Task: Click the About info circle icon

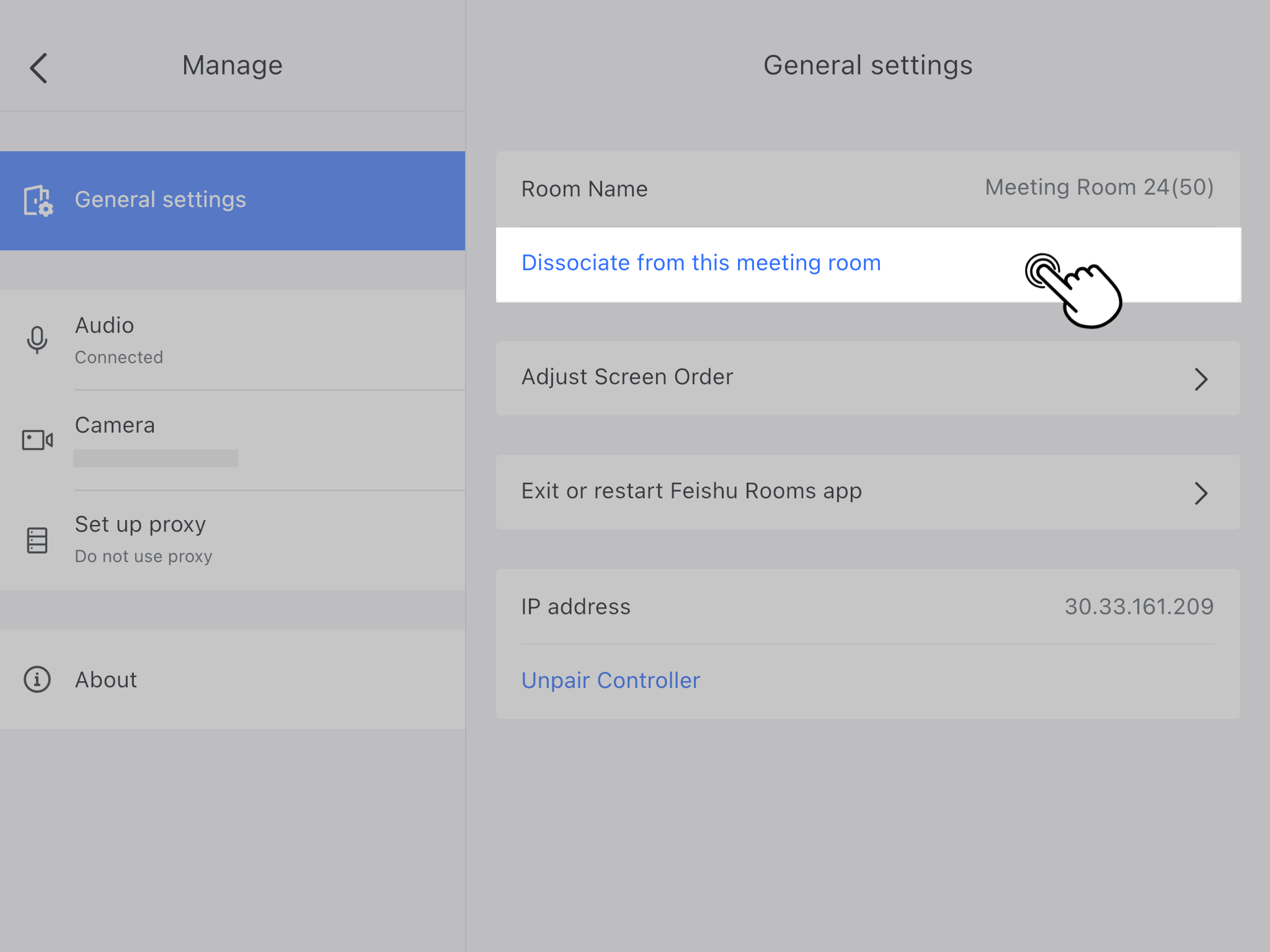Action: [37, 680]
